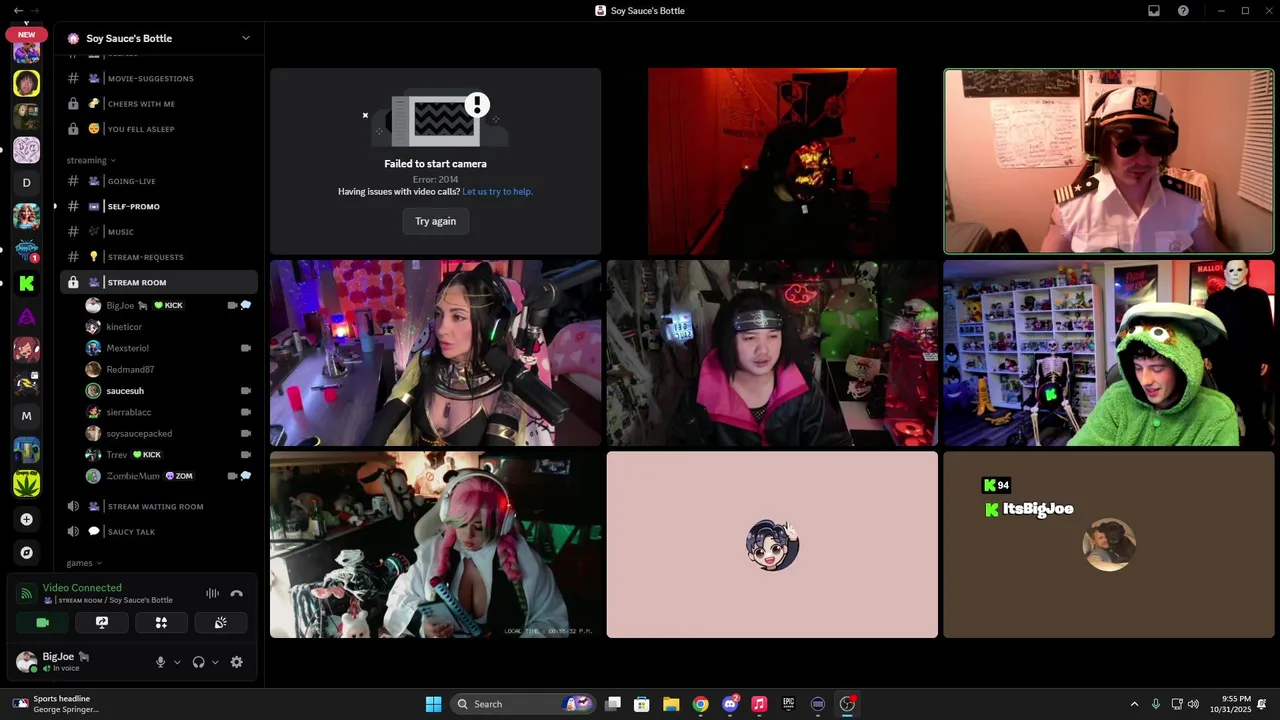Open the Soy Sauce's Bottle server menu
Image resolution: width=1280 pixels, height=720 pixels.
(x=159, y=38)
